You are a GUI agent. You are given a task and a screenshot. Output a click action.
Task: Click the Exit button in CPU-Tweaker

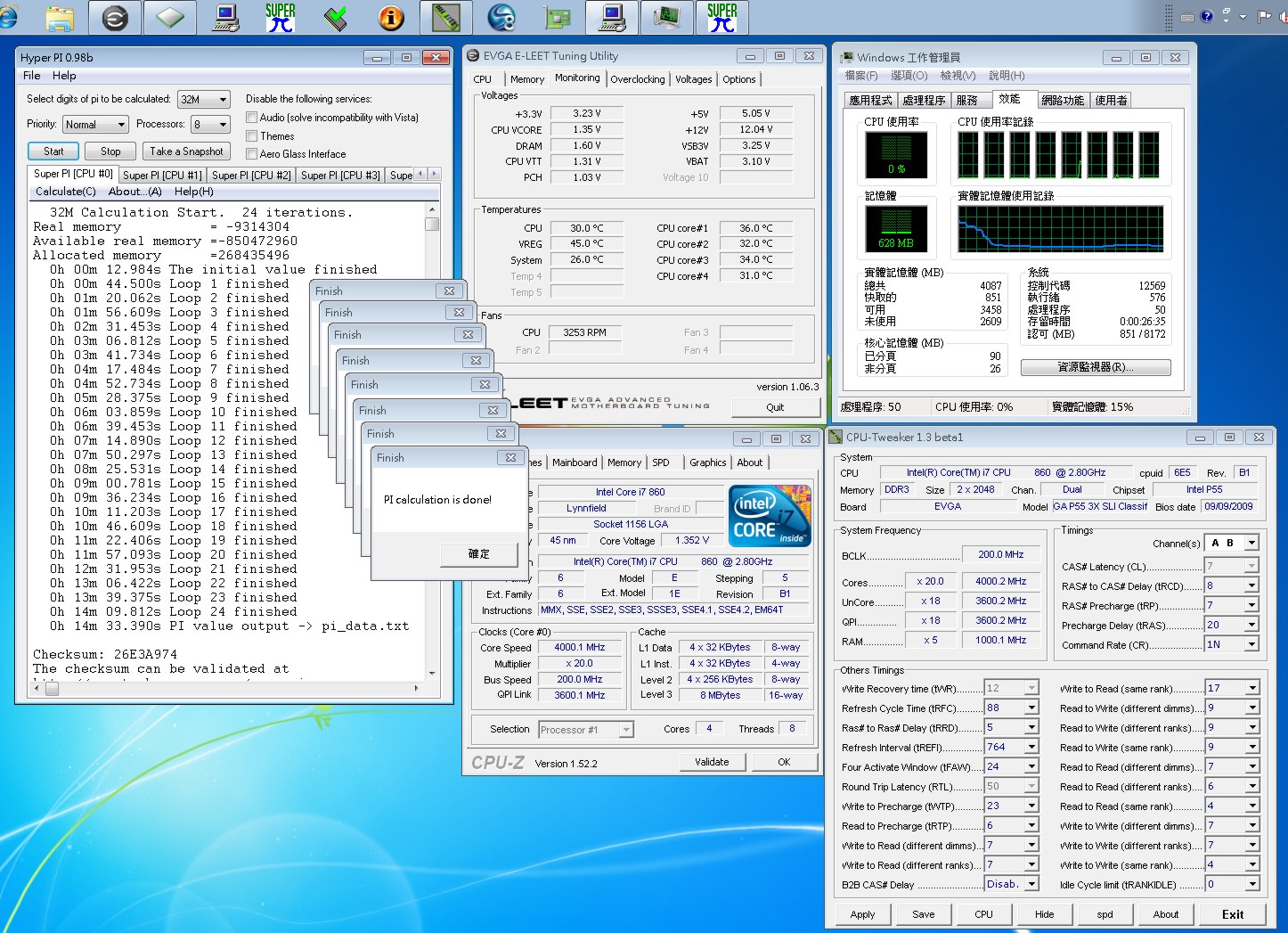1233,914
